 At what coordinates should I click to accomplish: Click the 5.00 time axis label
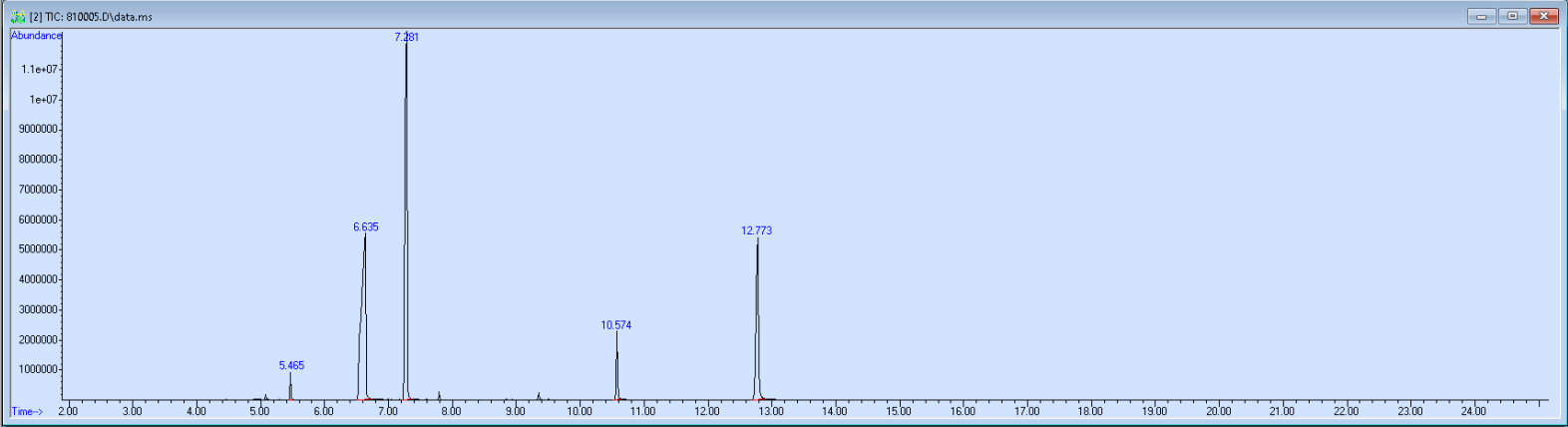click(259, 411)
